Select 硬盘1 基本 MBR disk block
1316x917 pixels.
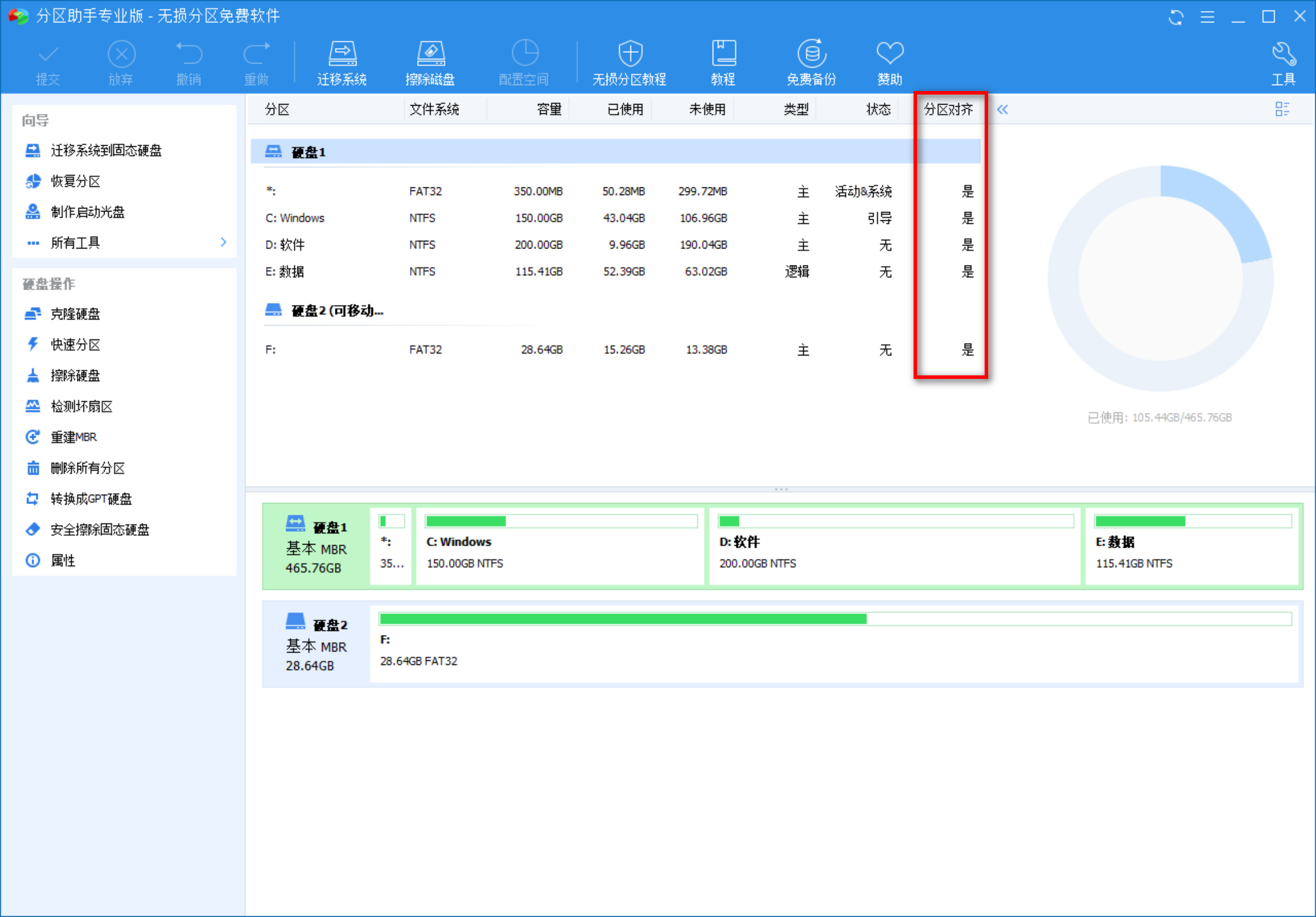(x=316, y=546)
